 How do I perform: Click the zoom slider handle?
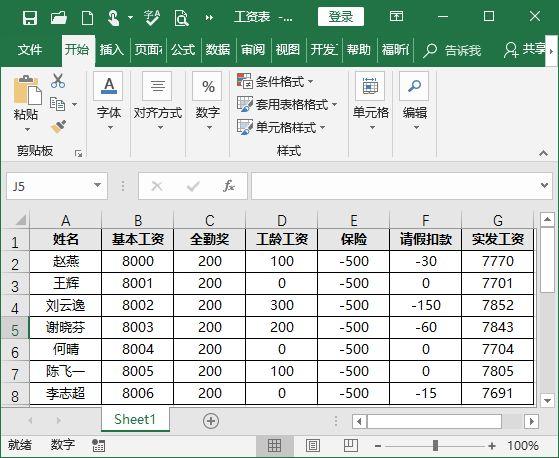435,446
